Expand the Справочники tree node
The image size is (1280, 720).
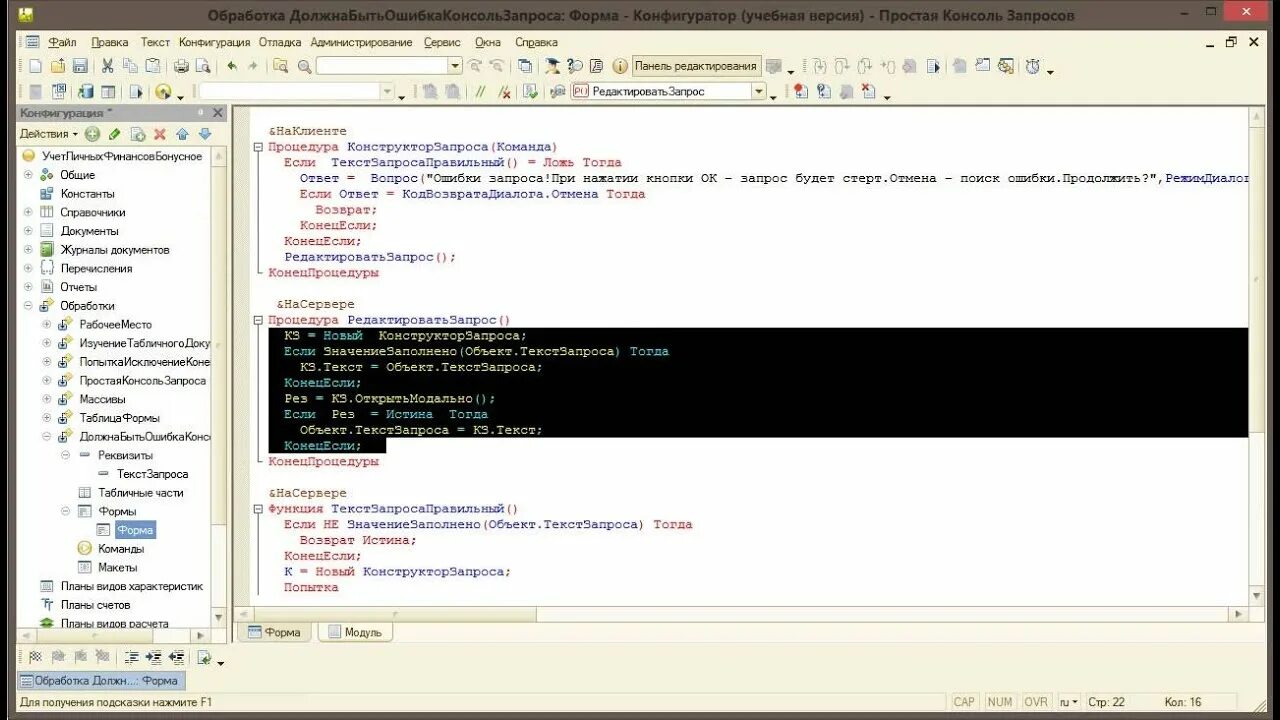(x=29, y=212)
